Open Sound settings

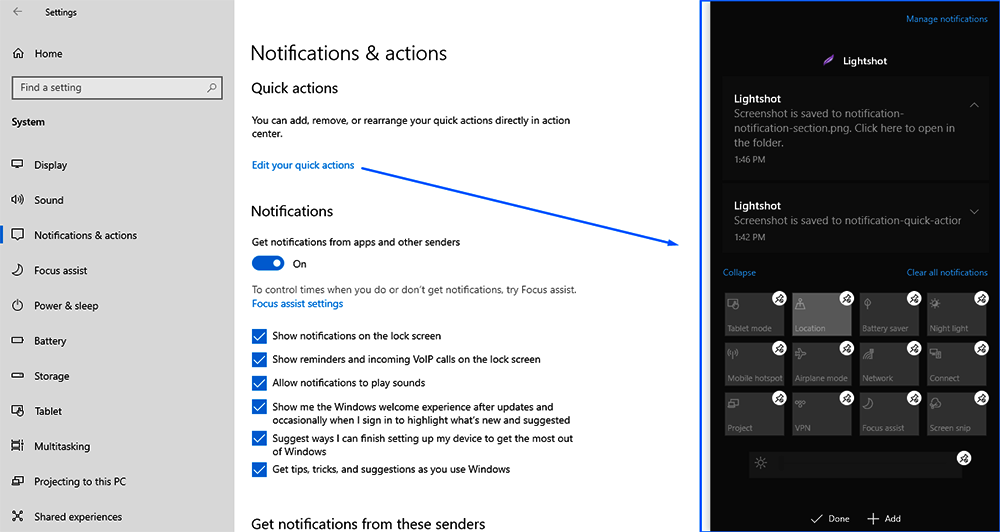(38, 200)
